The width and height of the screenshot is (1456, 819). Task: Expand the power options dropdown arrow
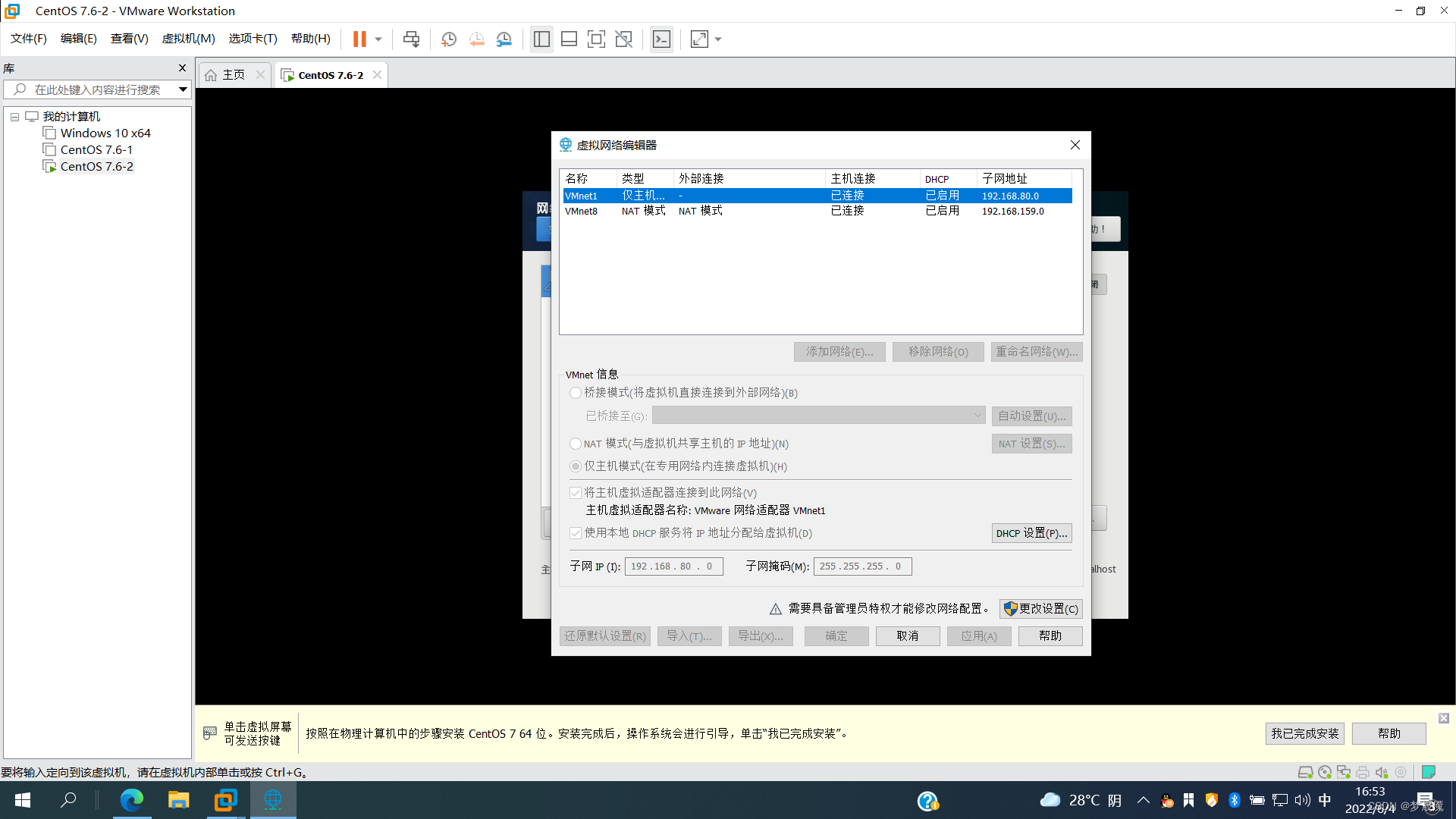(378, 39)
